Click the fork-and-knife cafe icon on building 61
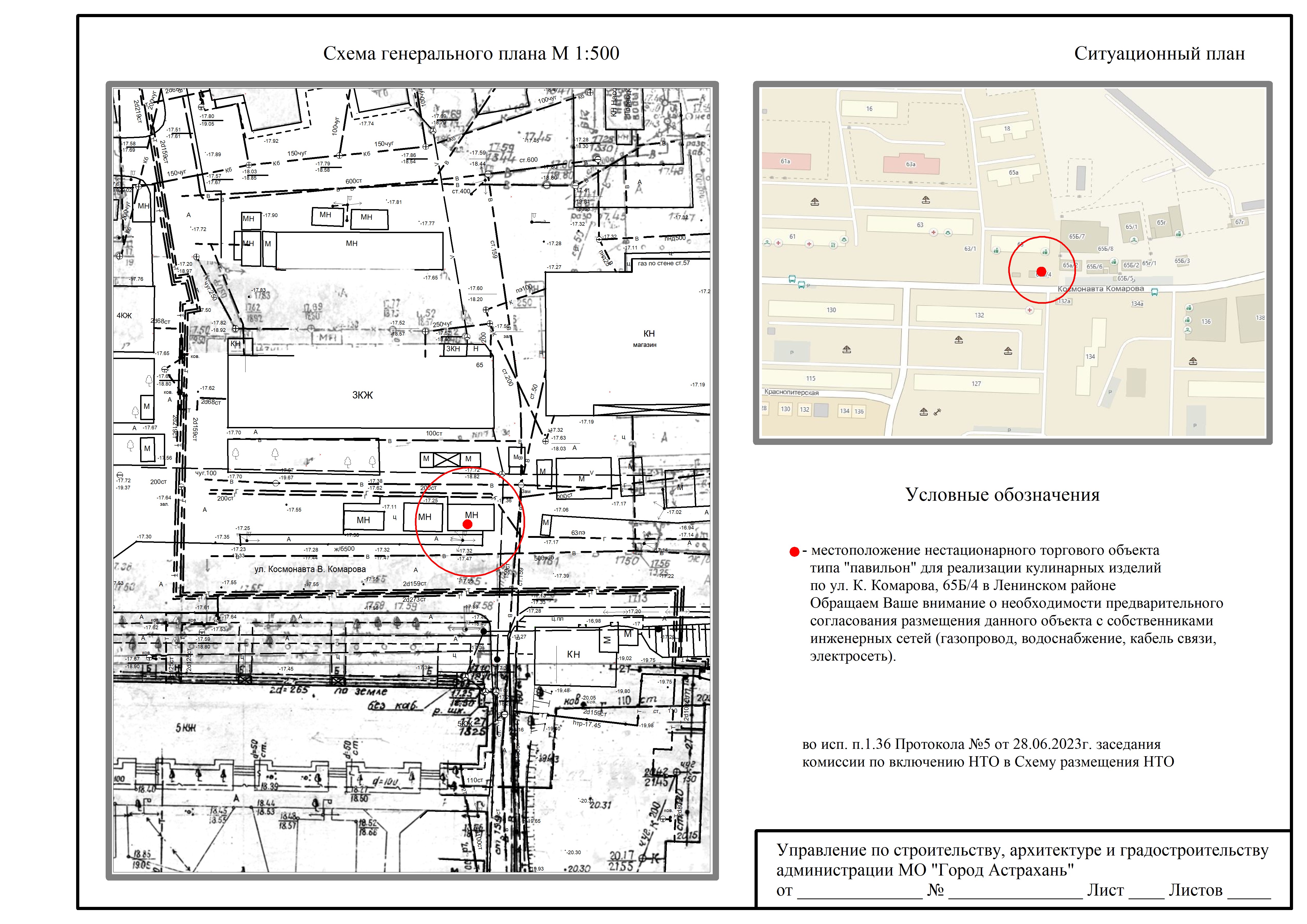This screenshot has width=1307, height=924. (x=833, y=245)
